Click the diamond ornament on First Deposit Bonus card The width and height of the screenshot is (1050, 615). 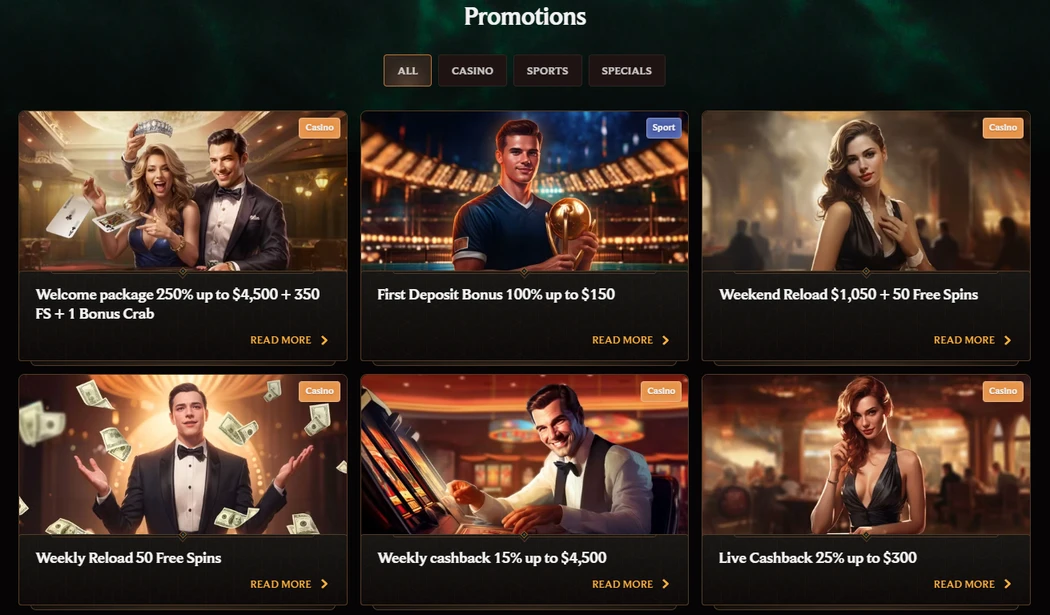tap(524, 269)
